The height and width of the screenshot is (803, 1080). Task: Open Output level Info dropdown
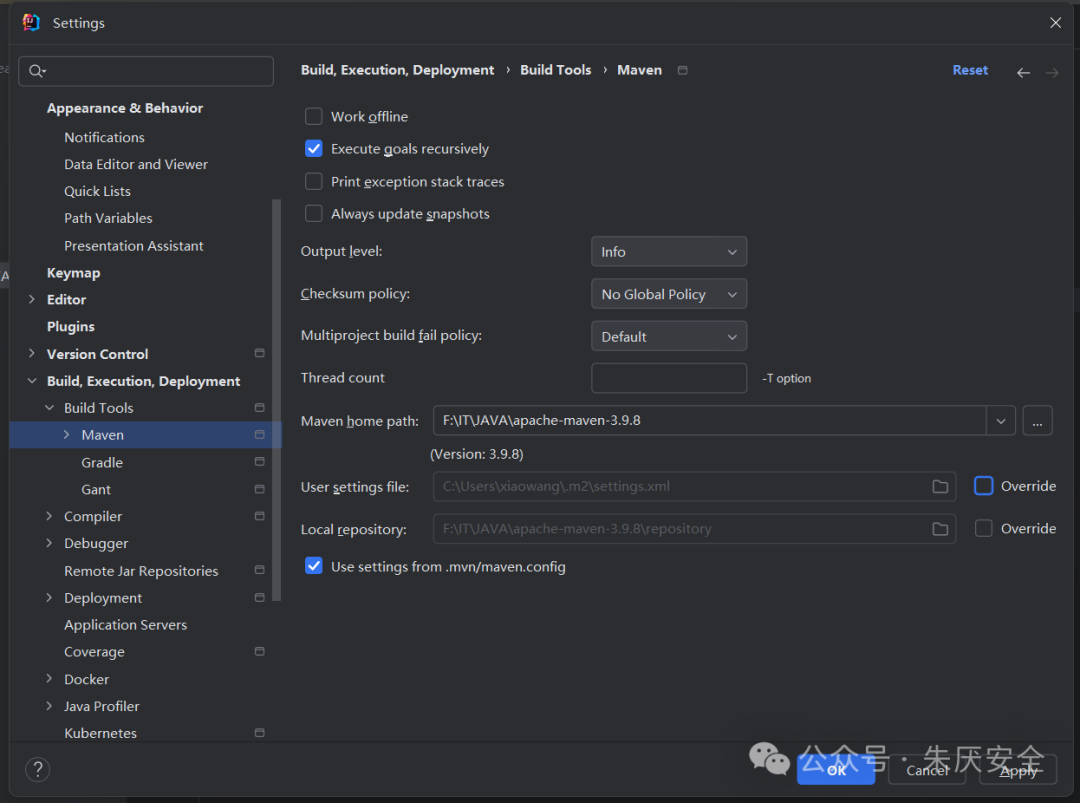(669, 252)
